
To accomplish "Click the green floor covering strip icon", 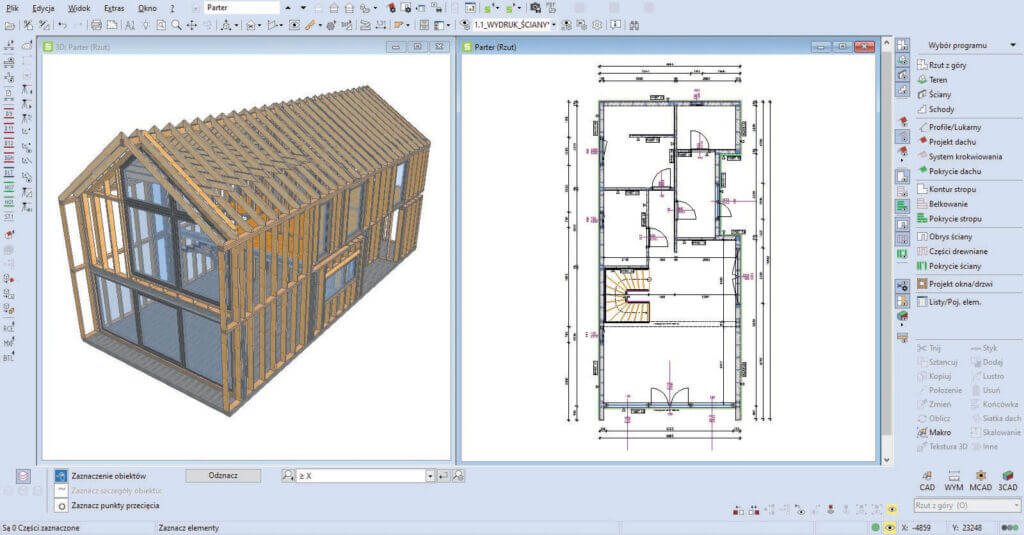I will (902, 206).
